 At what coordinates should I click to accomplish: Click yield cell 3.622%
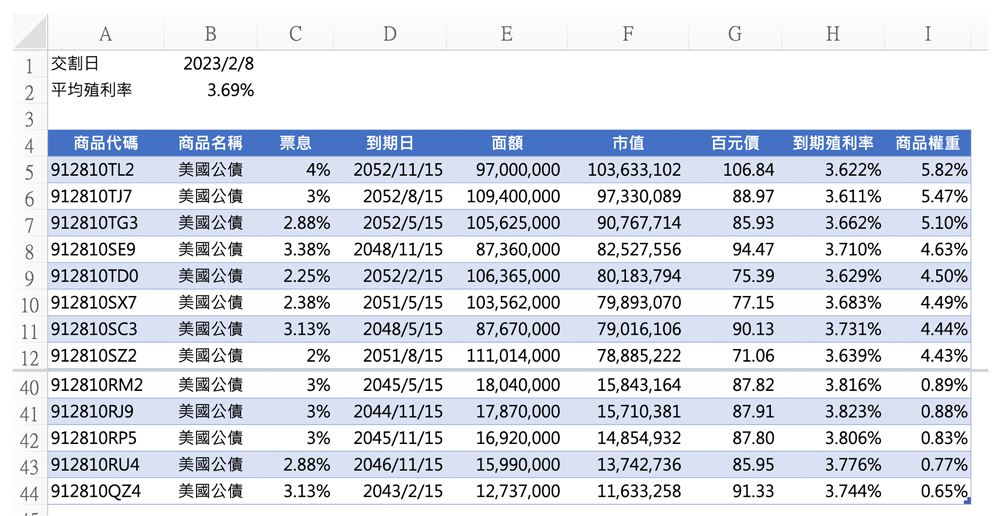[x=833, y=170]
